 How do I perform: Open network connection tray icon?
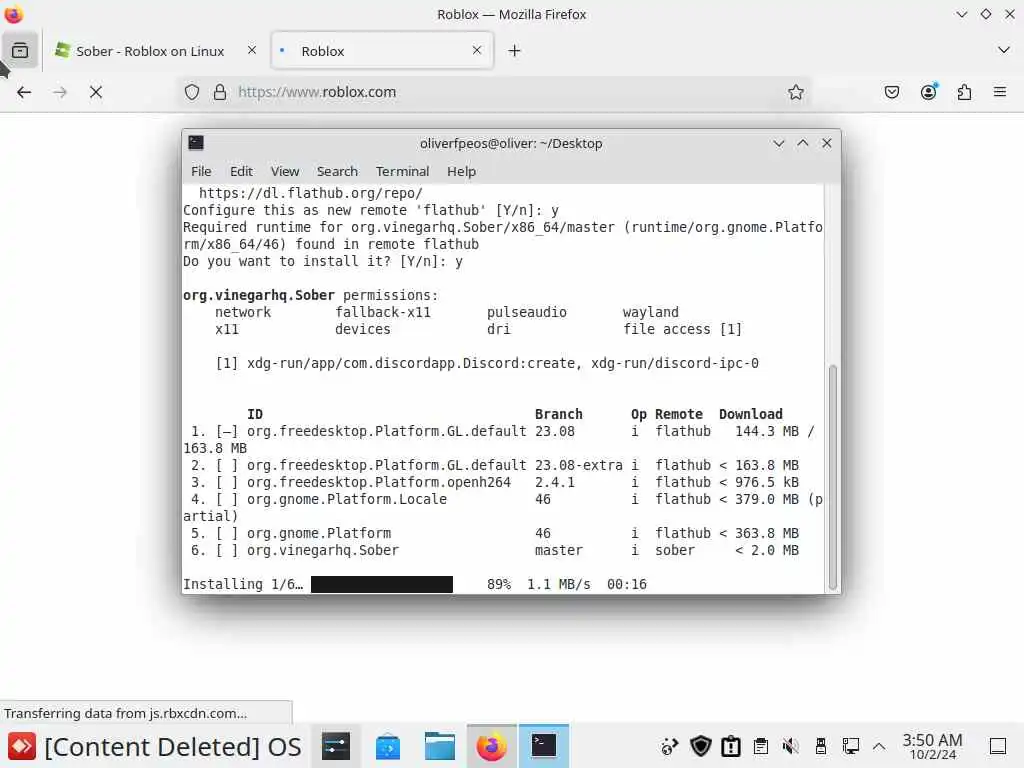[x=850, y=746]
